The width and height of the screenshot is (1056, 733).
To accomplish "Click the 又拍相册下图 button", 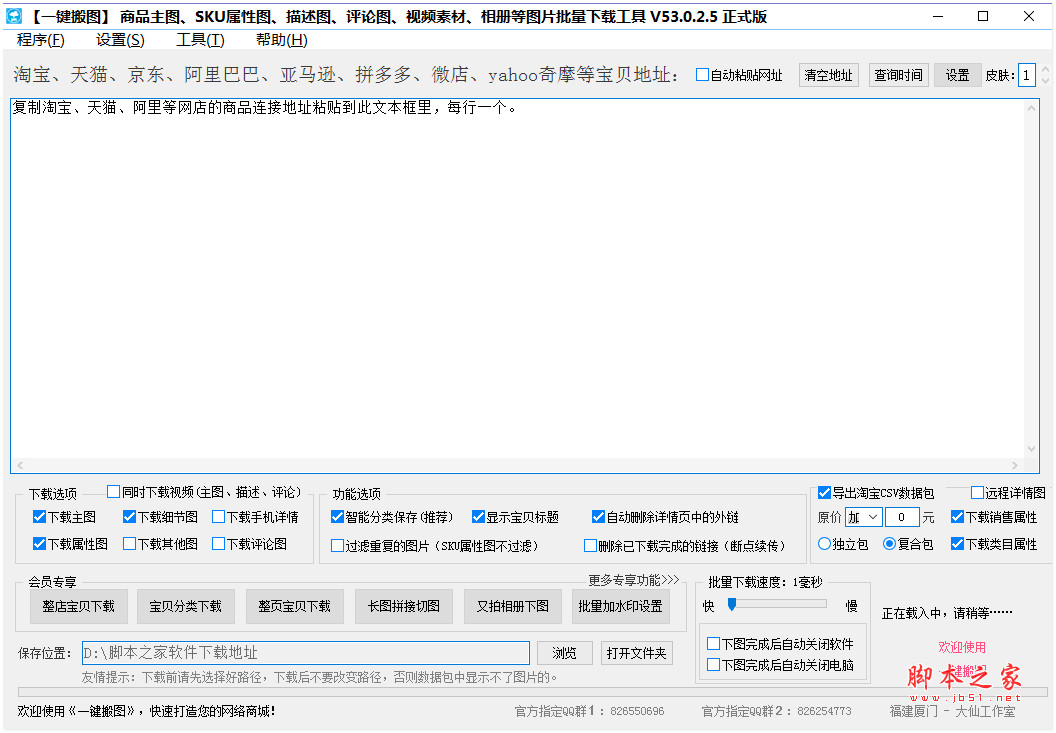I will pos(513,606).
